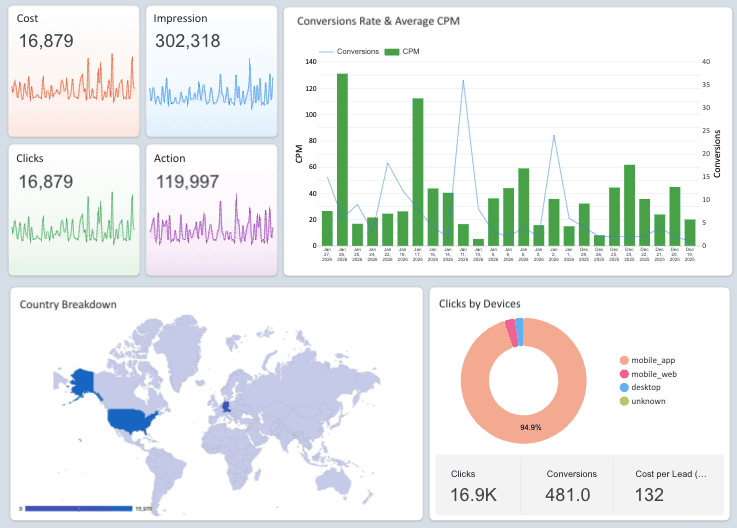The width and height of the screenshot is (737, 528).
Task: Select Alaska on the world map
Action: pyautogui.click(x=81, y=382)
